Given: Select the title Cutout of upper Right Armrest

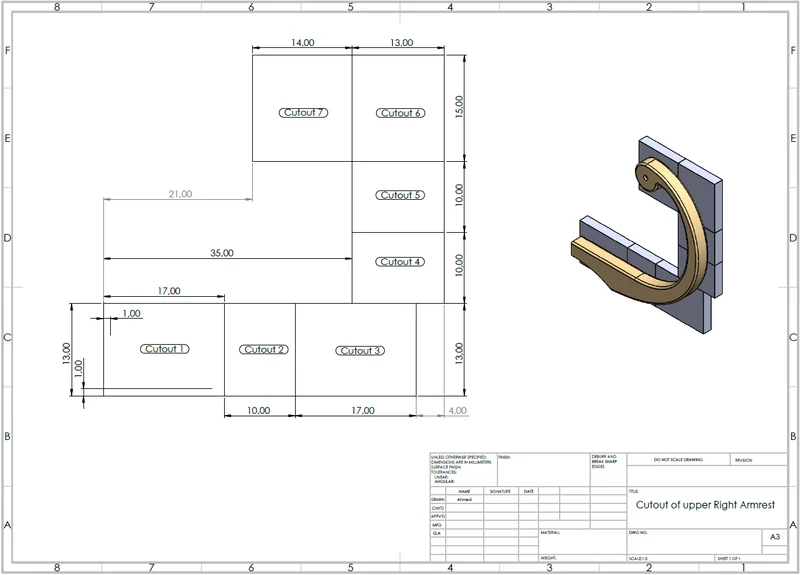Looking at the screenshot, I should (705, 505).
